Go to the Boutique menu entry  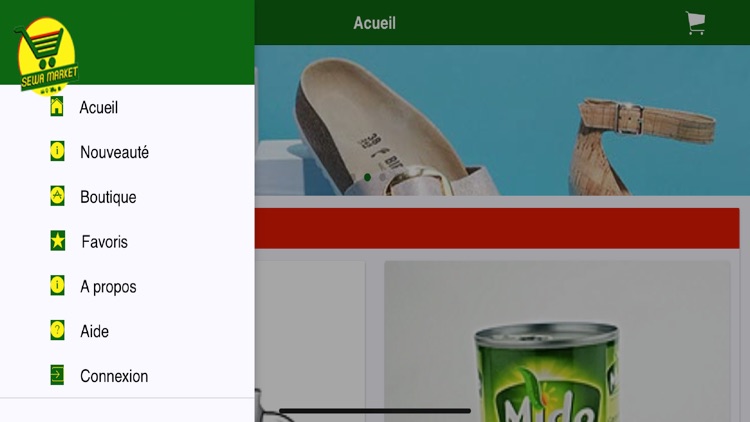pos(127,197)
